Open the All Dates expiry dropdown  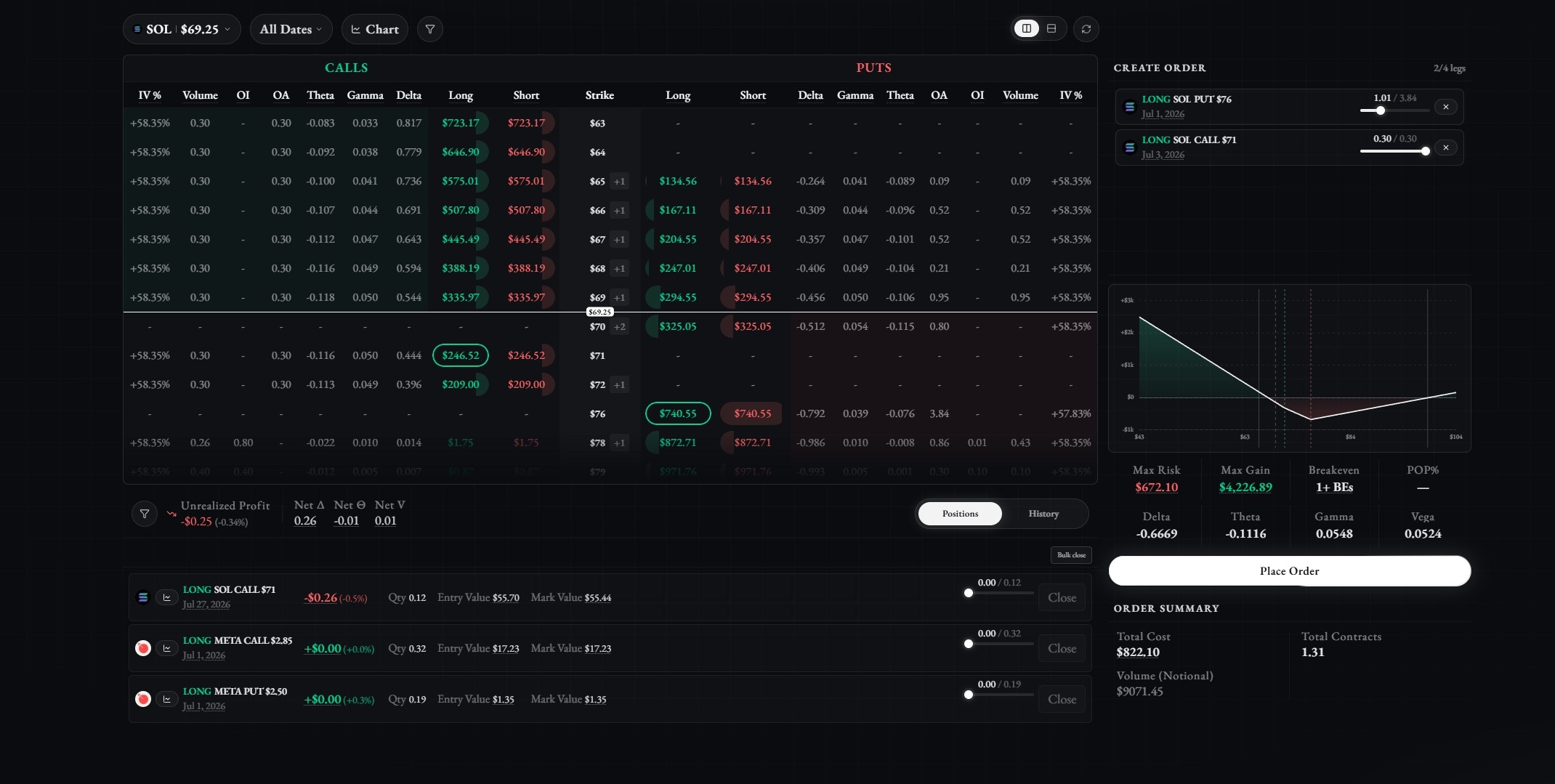291,29
